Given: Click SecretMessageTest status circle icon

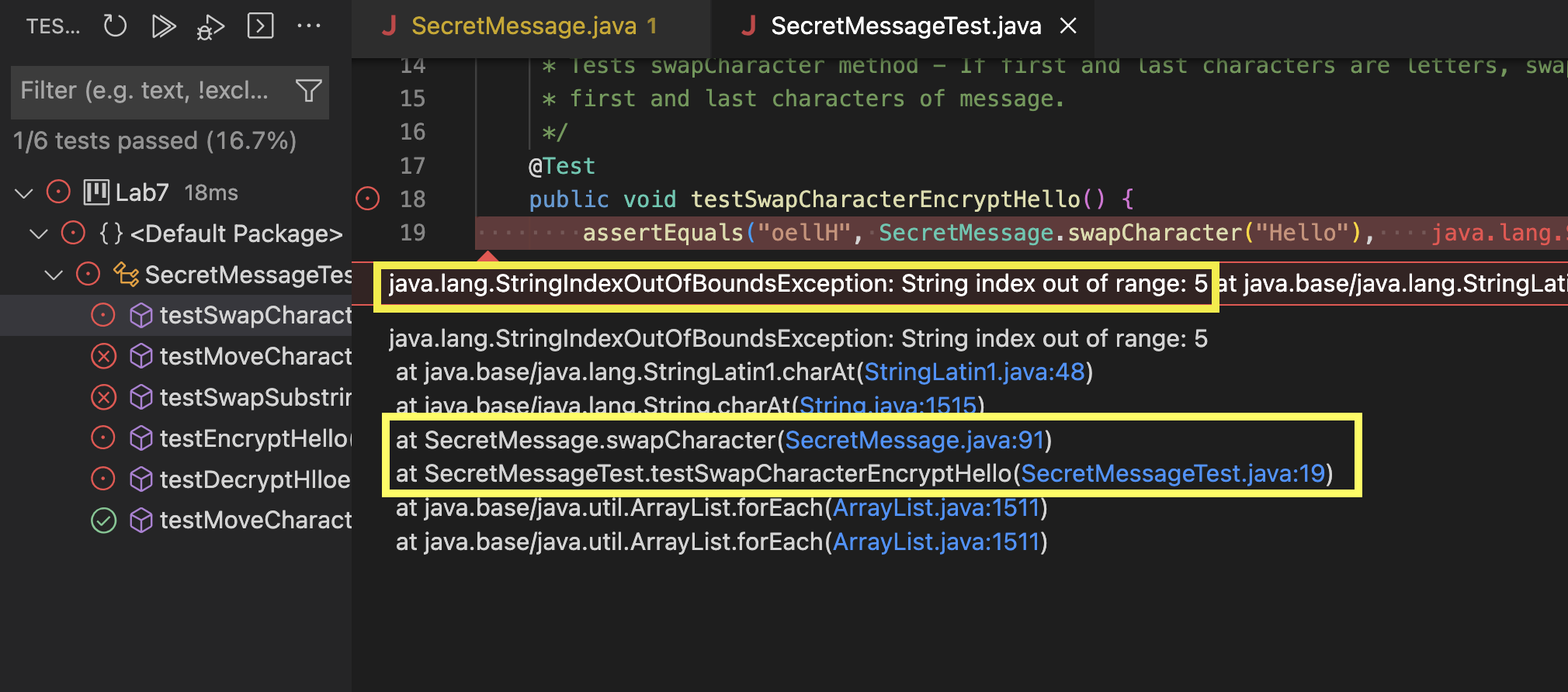Looking at the screenshot, I should click(x=88, y=274).
